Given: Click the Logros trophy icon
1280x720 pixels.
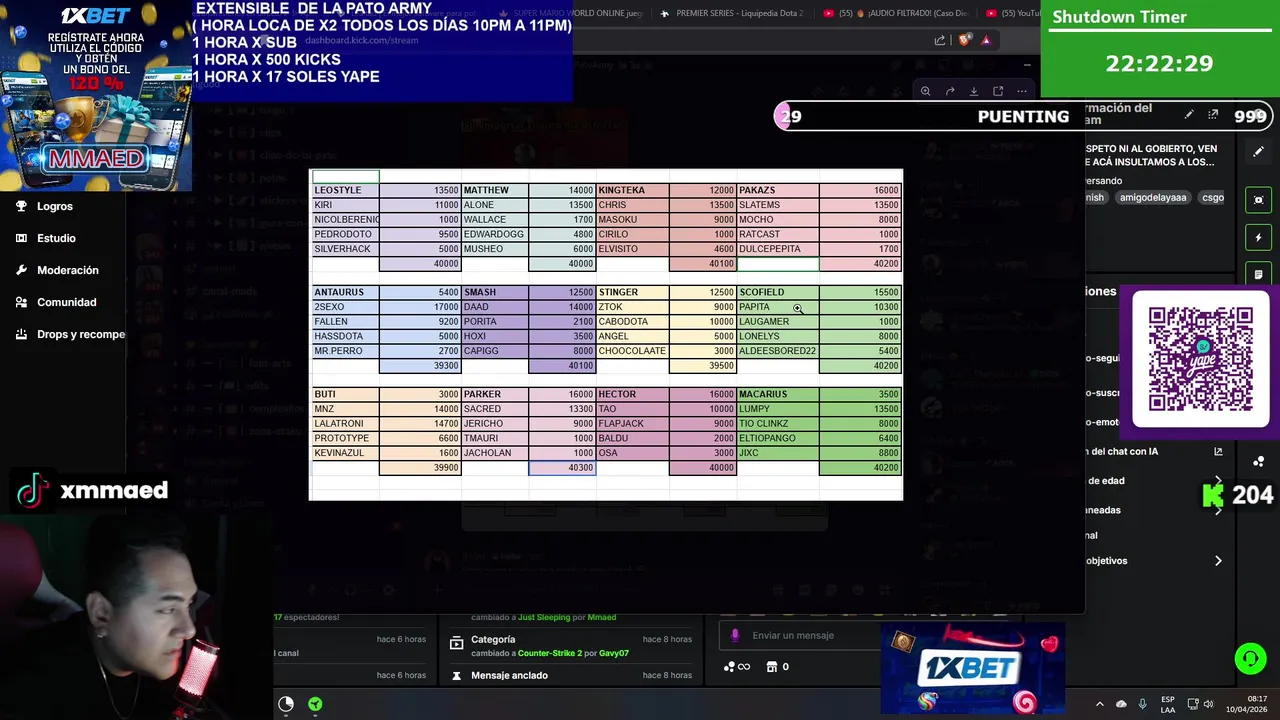Looking at the screenshot, I should pyautogui.click(x=21, y=206).
